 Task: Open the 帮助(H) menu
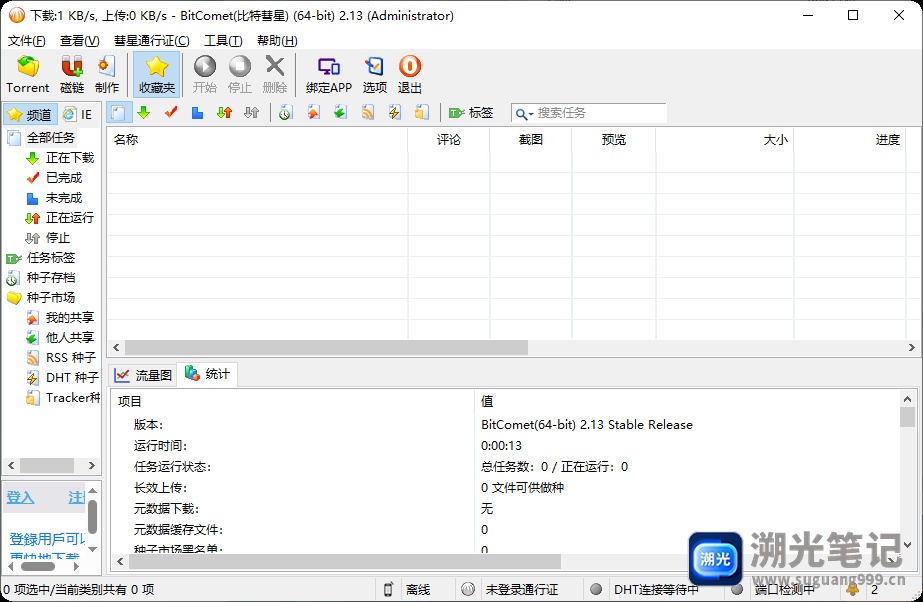[x=277, y=41]
